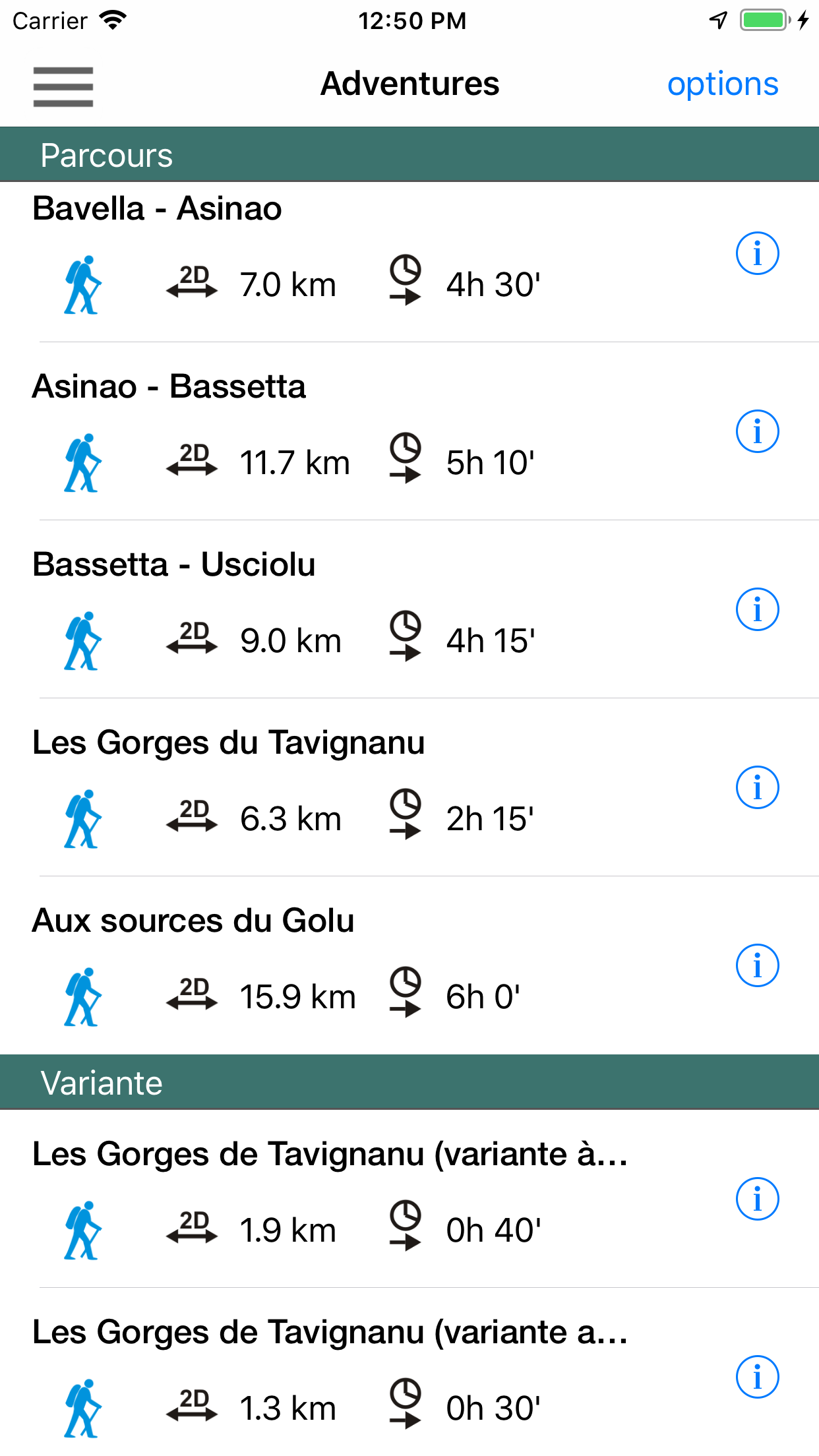
Task: View info for the 1.3 km variante
Action: [x=757, y=1377]
